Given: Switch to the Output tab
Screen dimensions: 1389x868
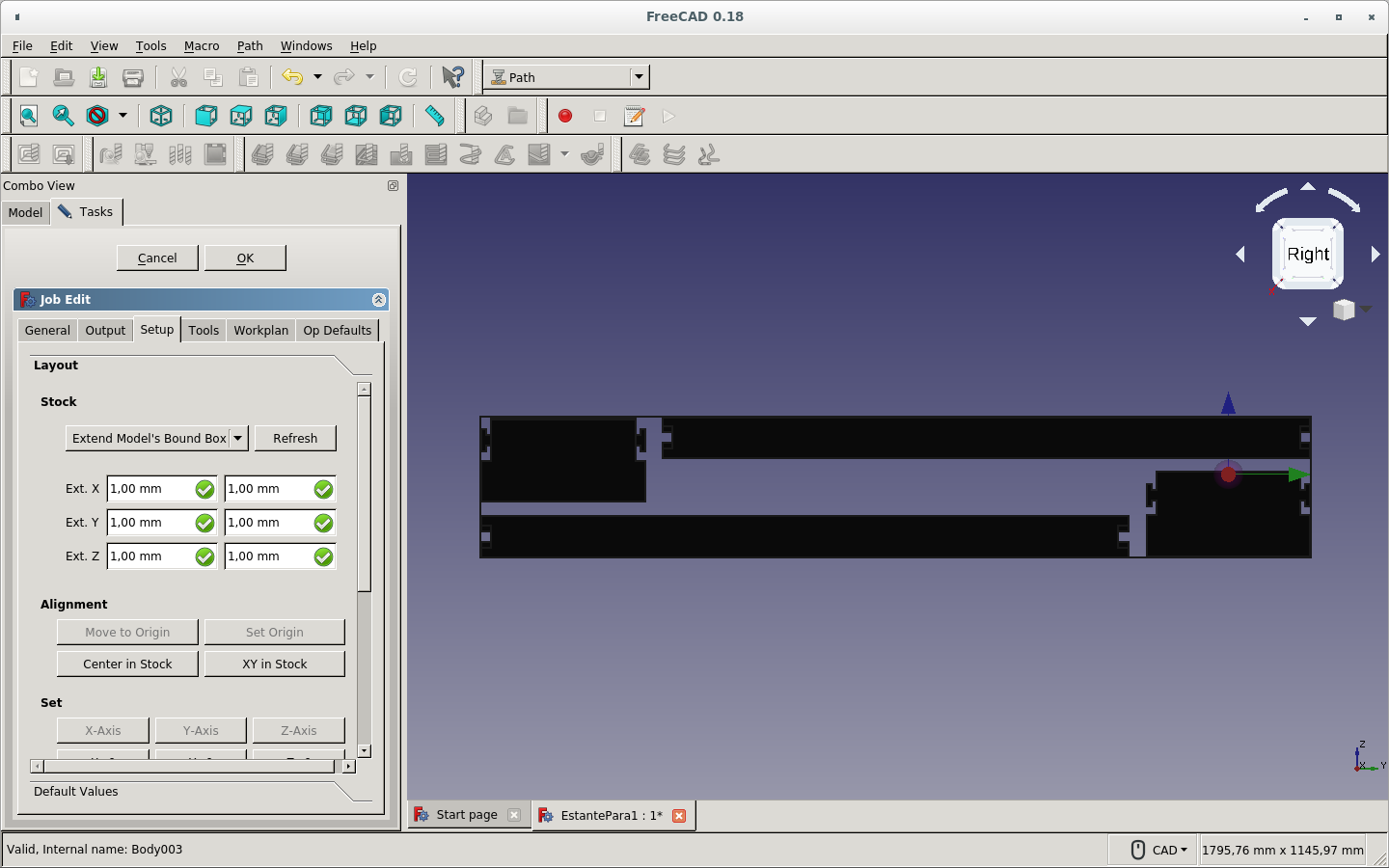Looking at the screenshot, I should pos(105,330).
